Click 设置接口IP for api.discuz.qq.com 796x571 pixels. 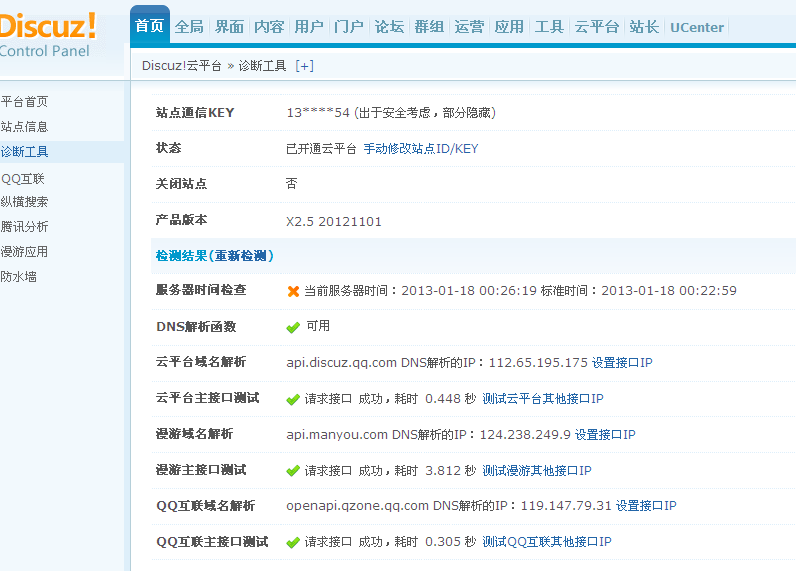coord(622,363)
